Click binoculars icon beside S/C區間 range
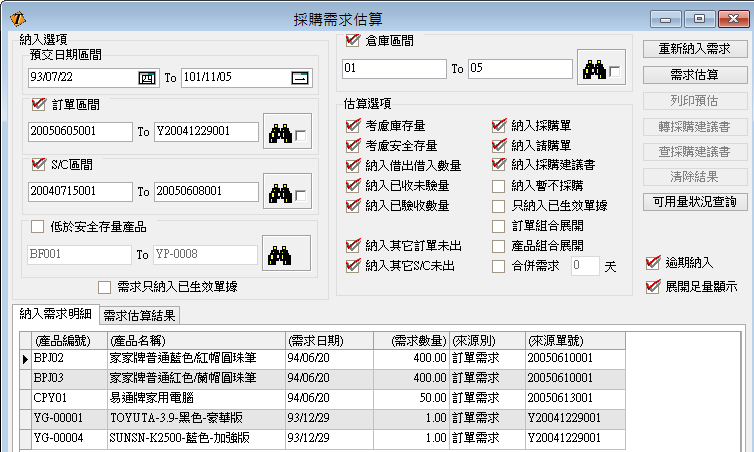The image size is (754, 452). (277, 191)
